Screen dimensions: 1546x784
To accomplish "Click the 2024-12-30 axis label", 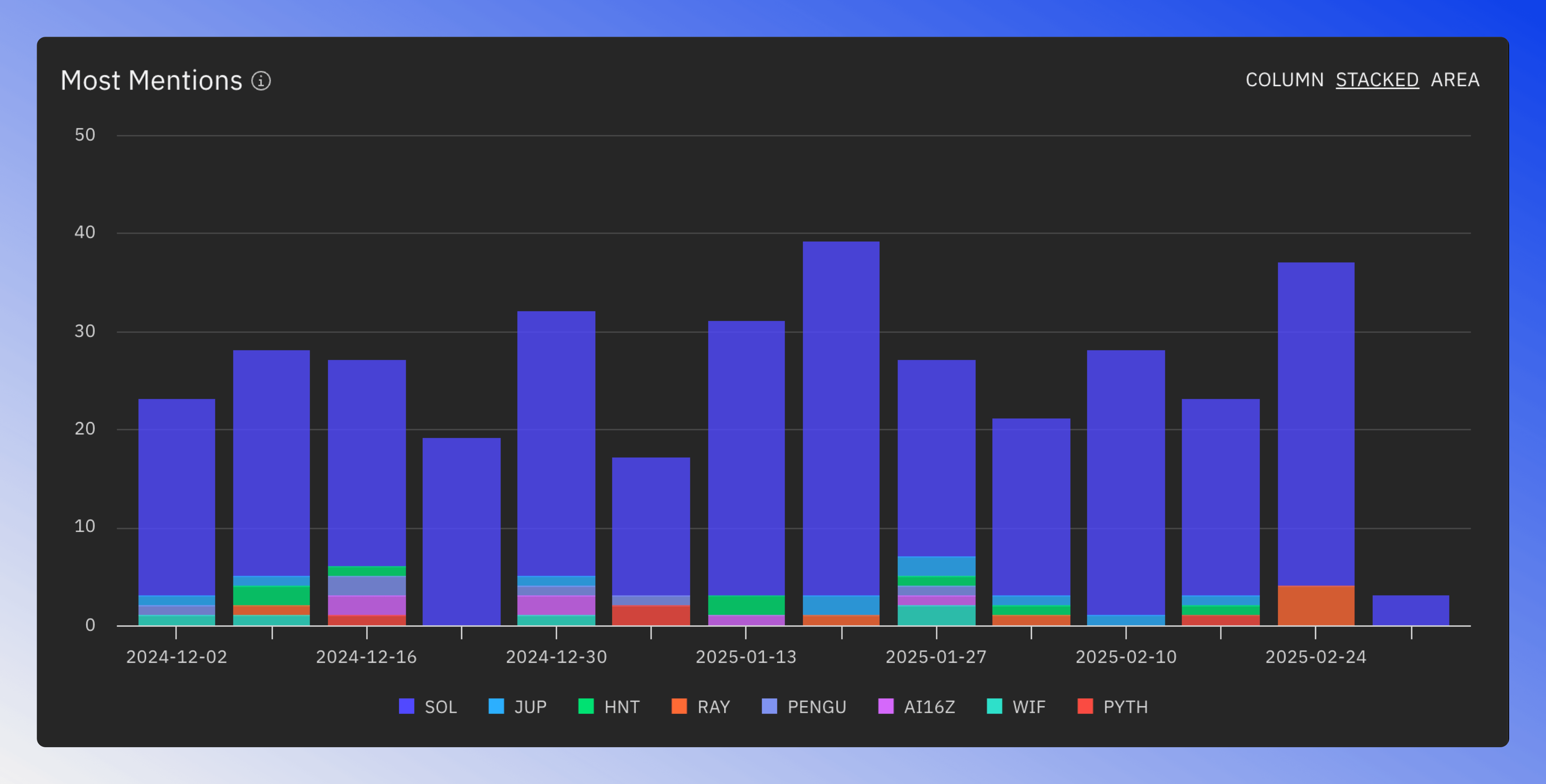I will (x=556, y=657).
